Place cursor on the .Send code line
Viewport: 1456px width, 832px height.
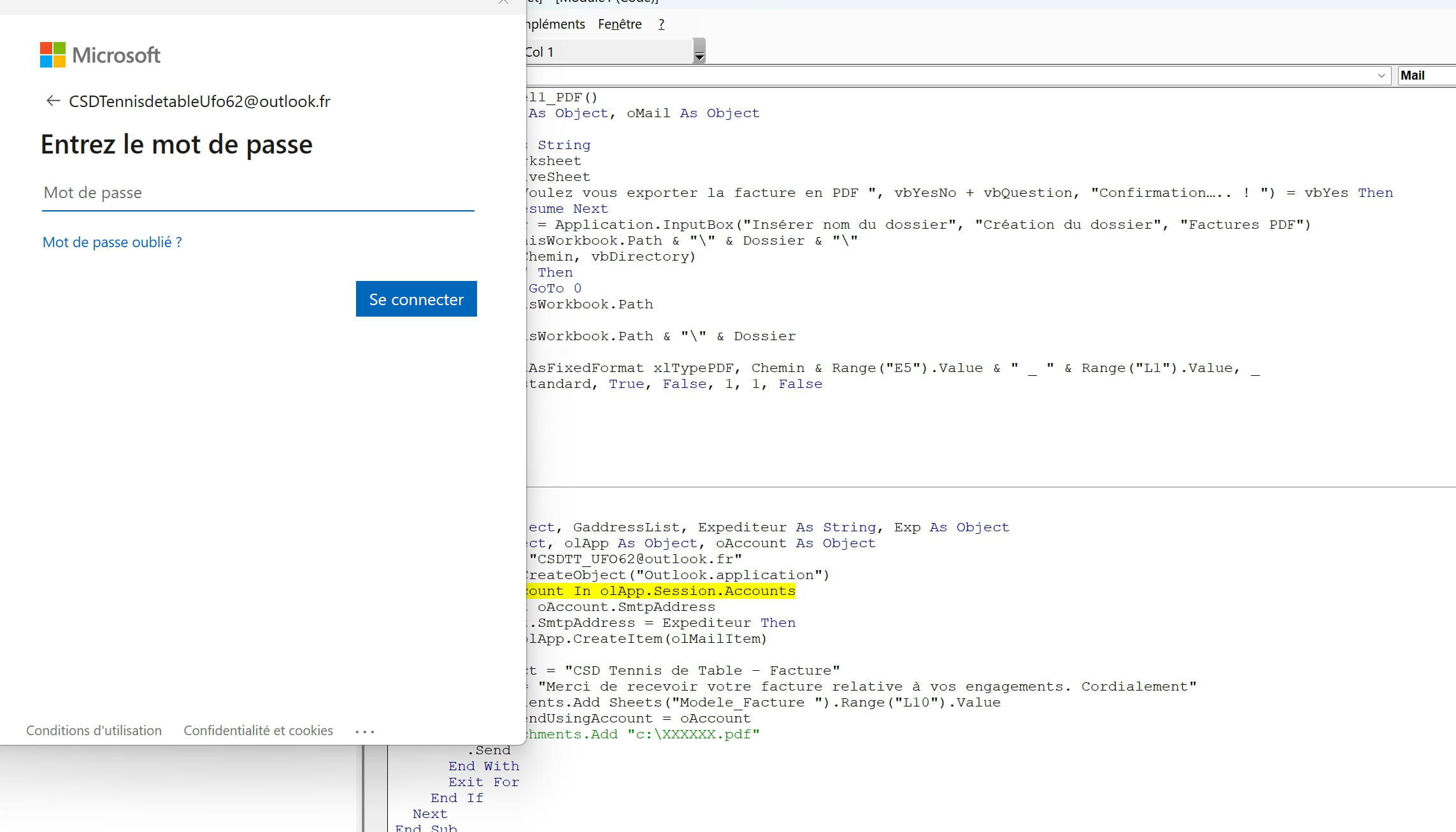coord(489,750)
